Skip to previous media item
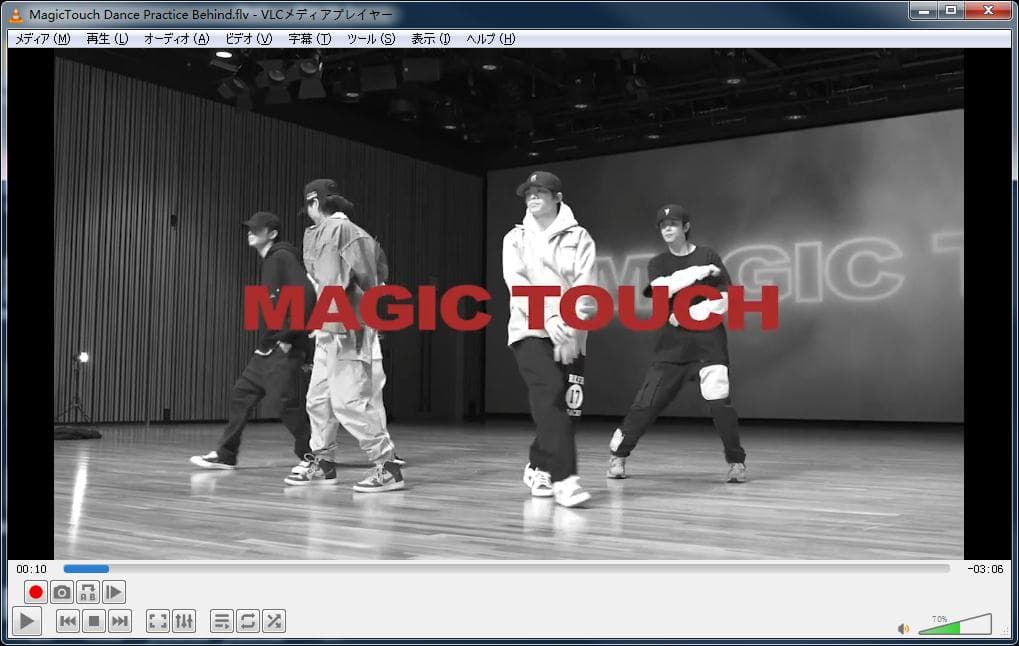Screen dimensions: 1019x646 [68, 621]
